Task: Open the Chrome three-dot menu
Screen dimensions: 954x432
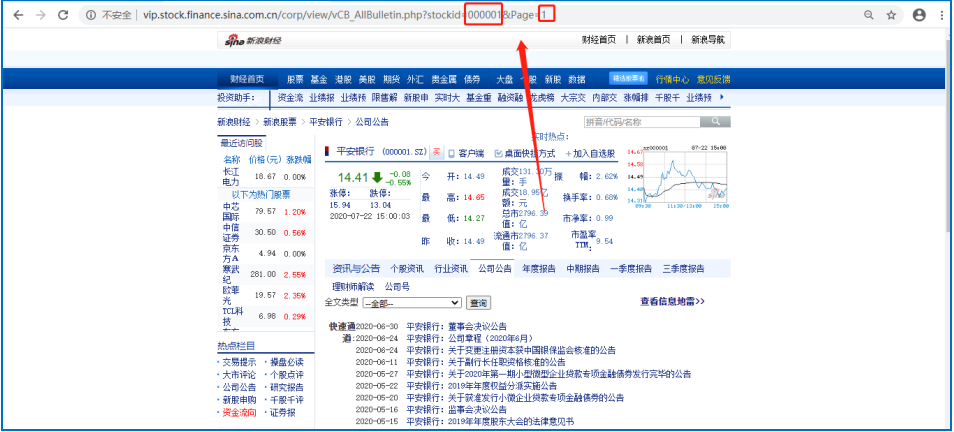Action: click(942, 15)
